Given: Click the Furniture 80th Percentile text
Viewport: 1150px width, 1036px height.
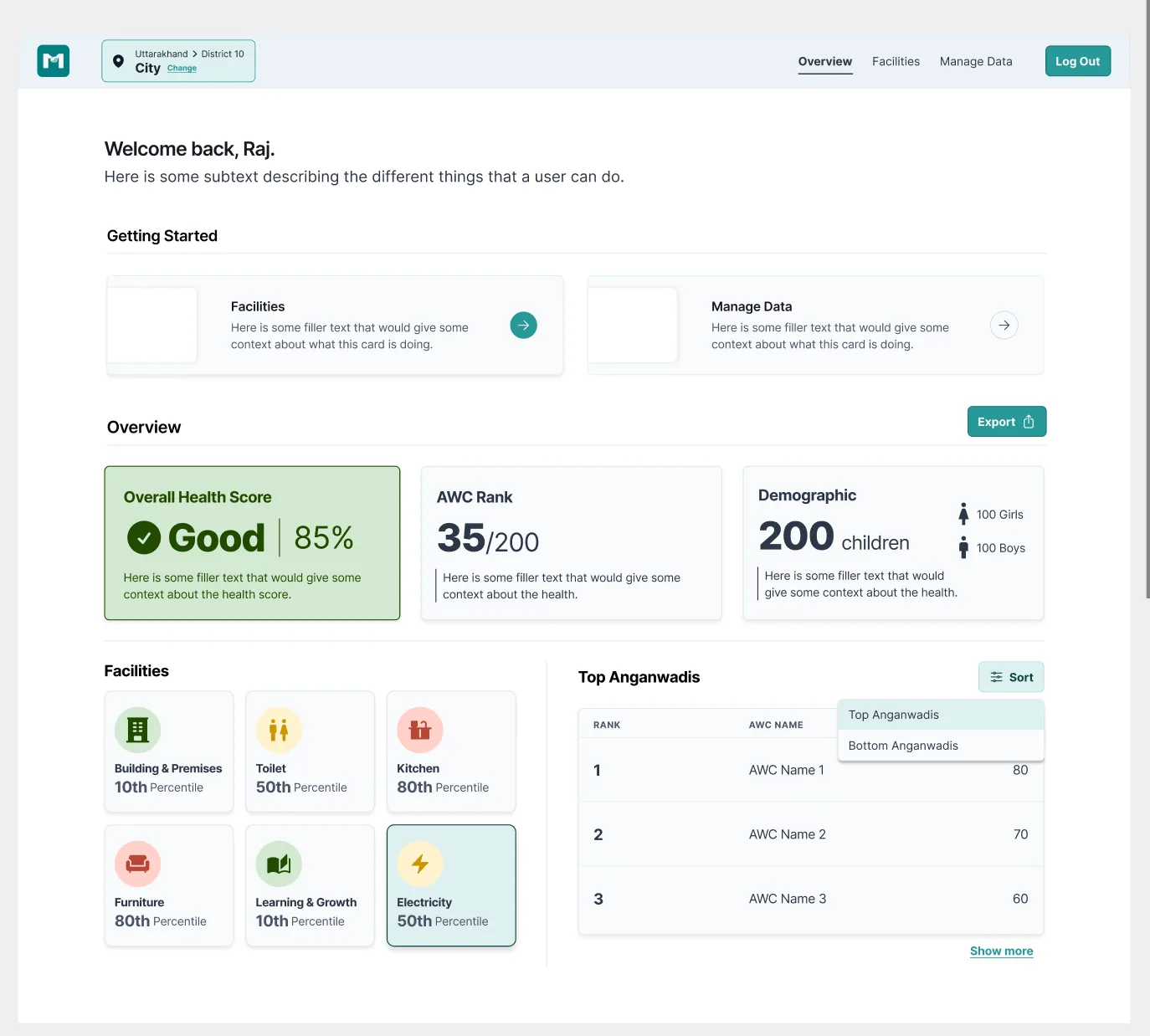Looking at the screenshot, I should [161, 921].
